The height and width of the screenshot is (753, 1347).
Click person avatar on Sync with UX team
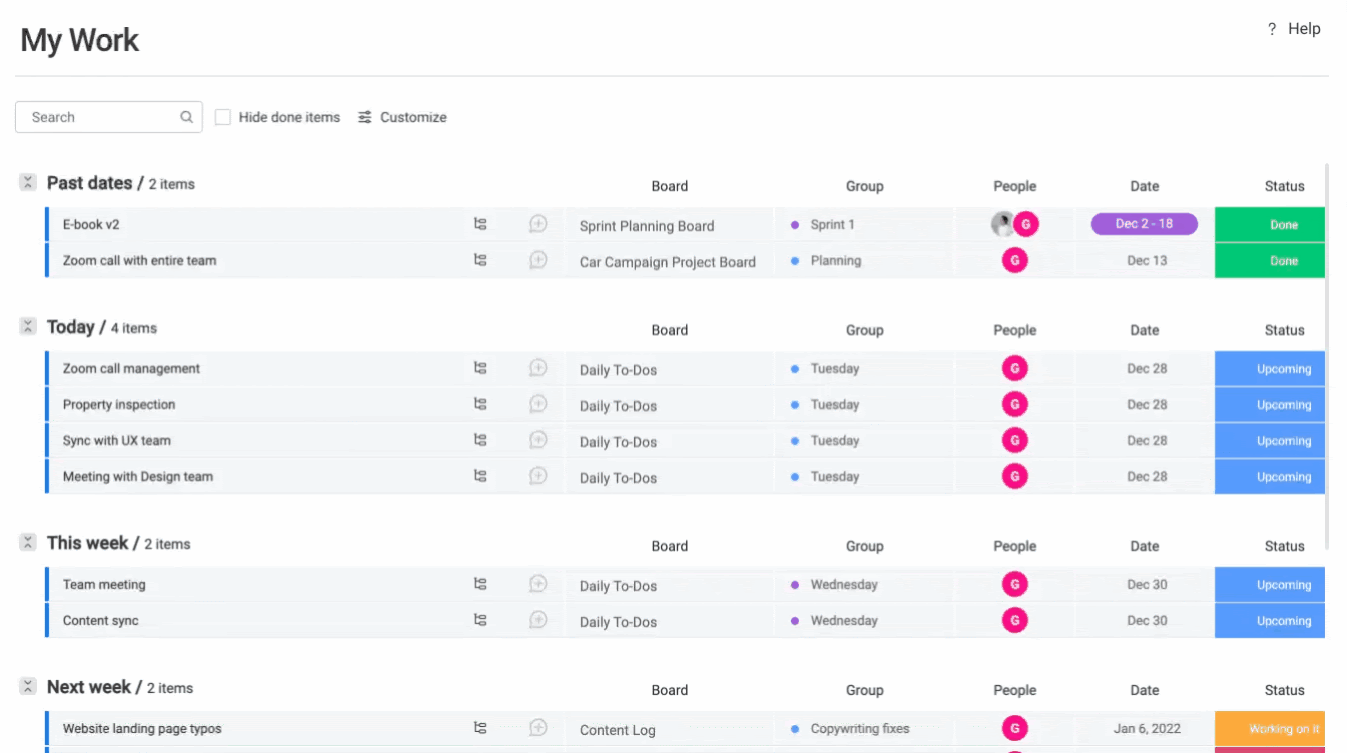point(1014,441)
